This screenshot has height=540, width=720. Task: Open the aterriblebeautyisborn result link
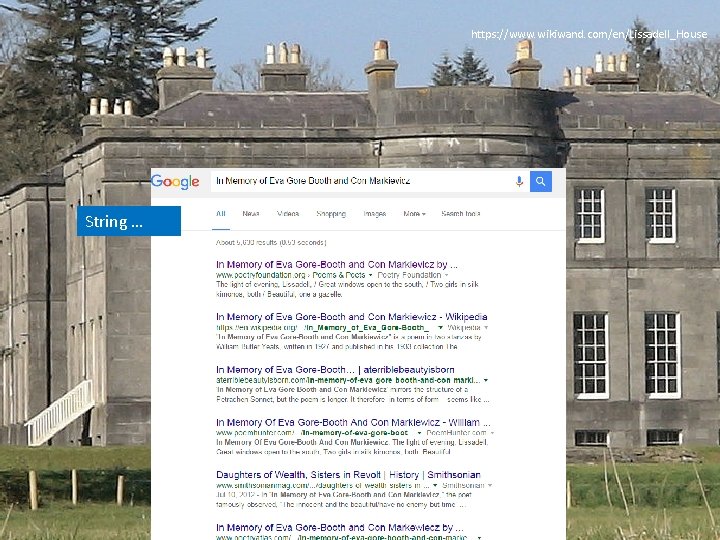pyautogui.click(x=335, y=370)
